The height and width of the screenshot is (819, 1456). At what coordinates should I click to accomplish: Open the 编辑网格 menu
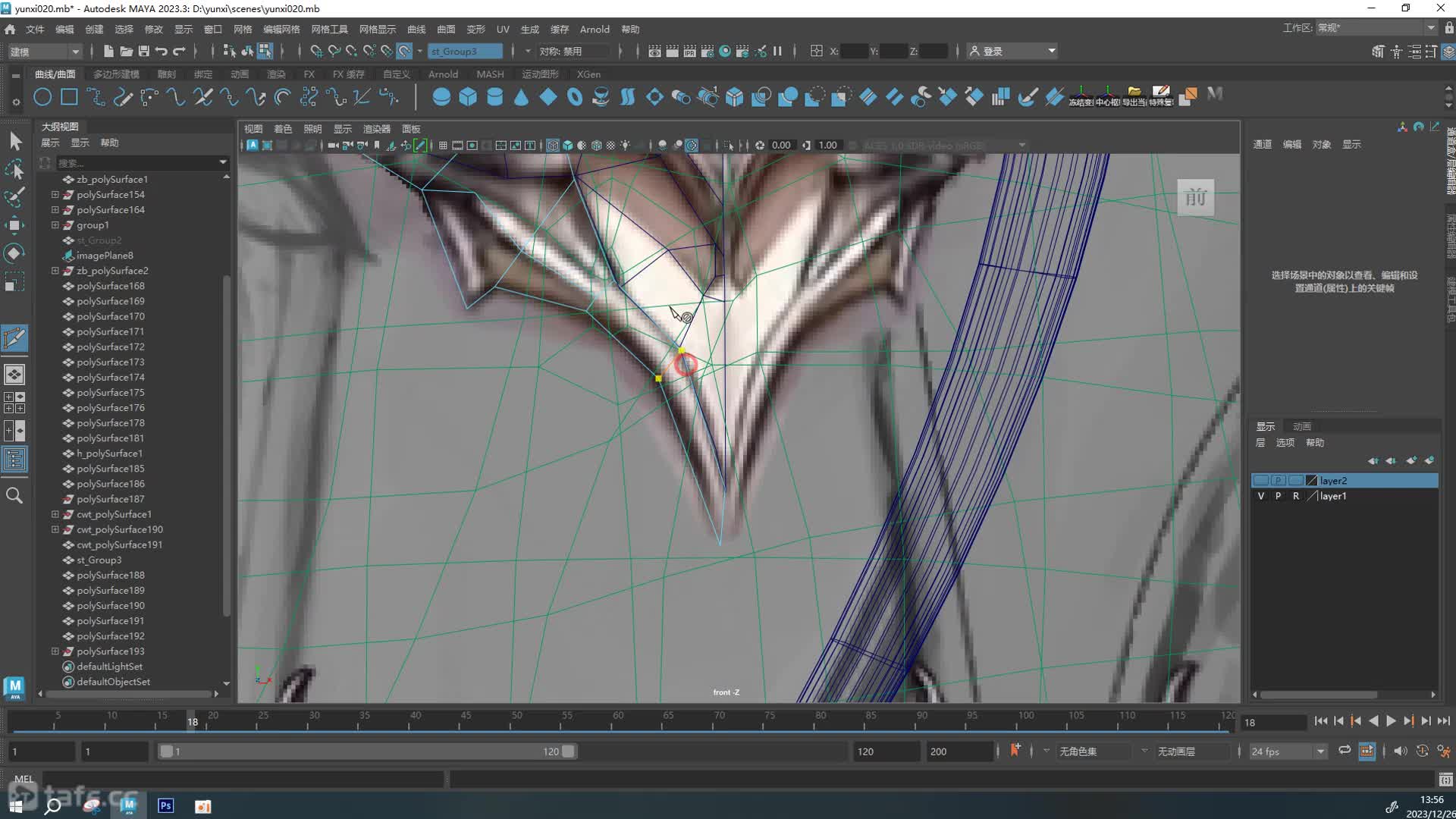click(281, 29)
